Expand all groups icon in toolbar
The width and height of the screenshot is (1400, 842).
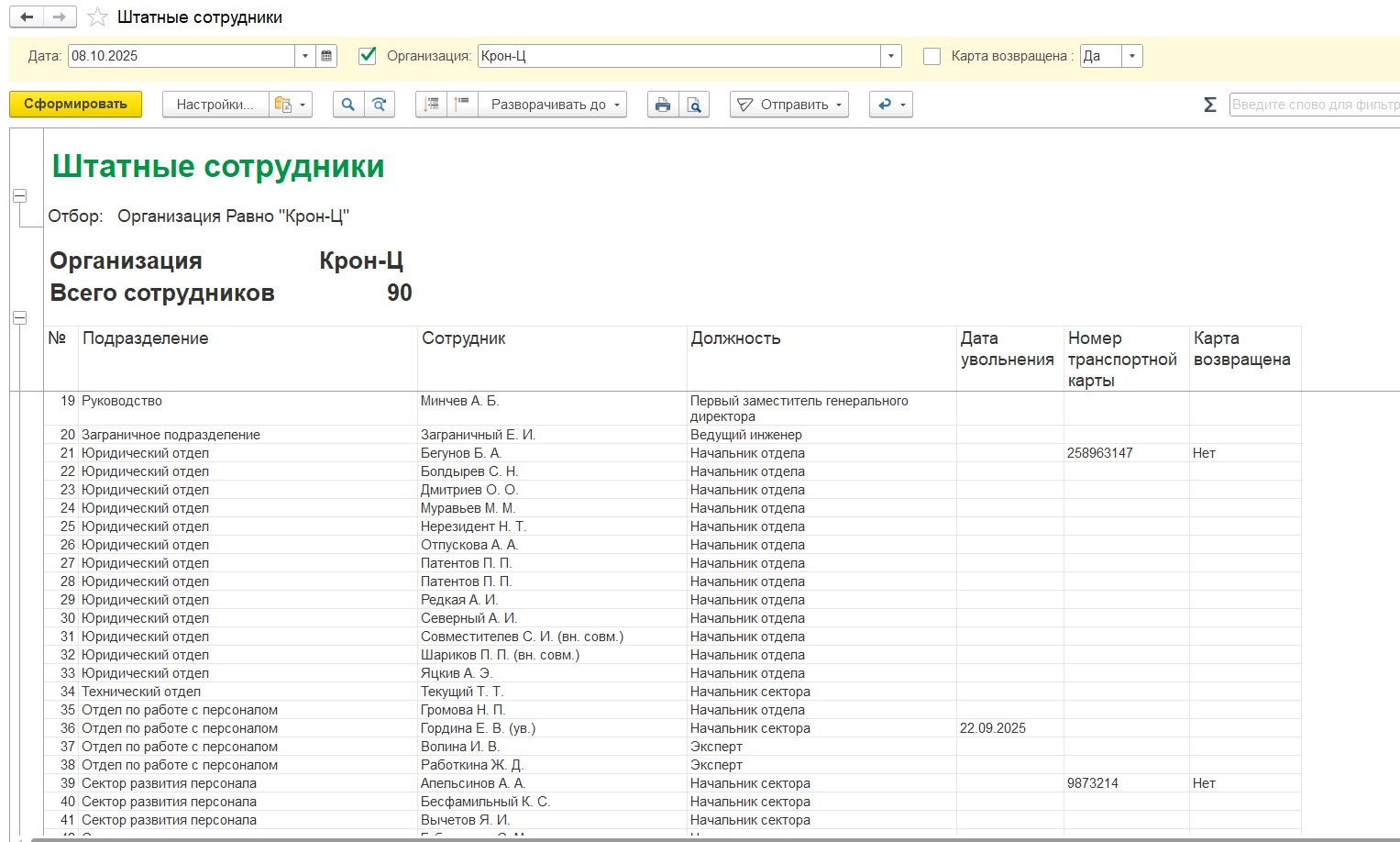(x=431, y=105)
